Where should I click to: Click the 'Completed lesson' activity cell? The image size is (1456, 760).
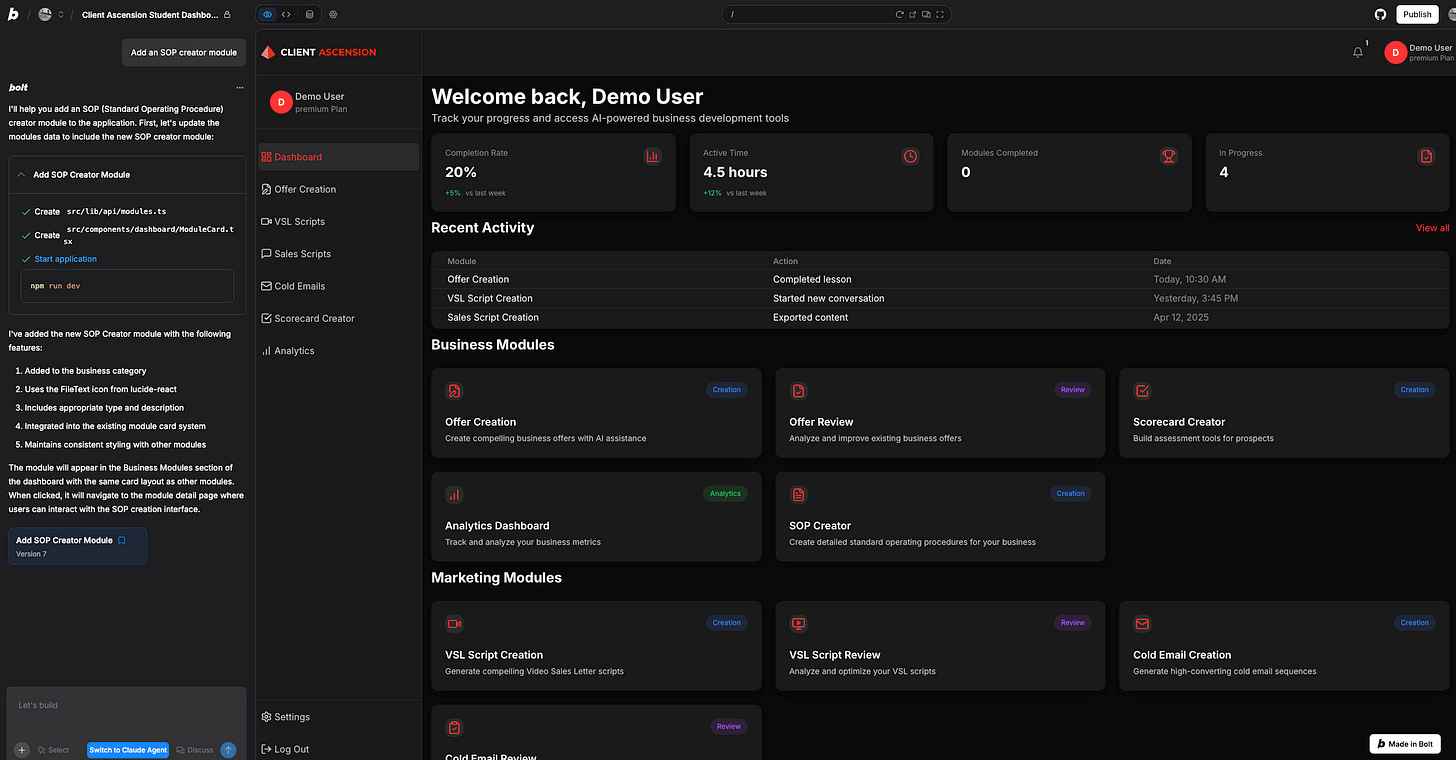tap(812, 279)
